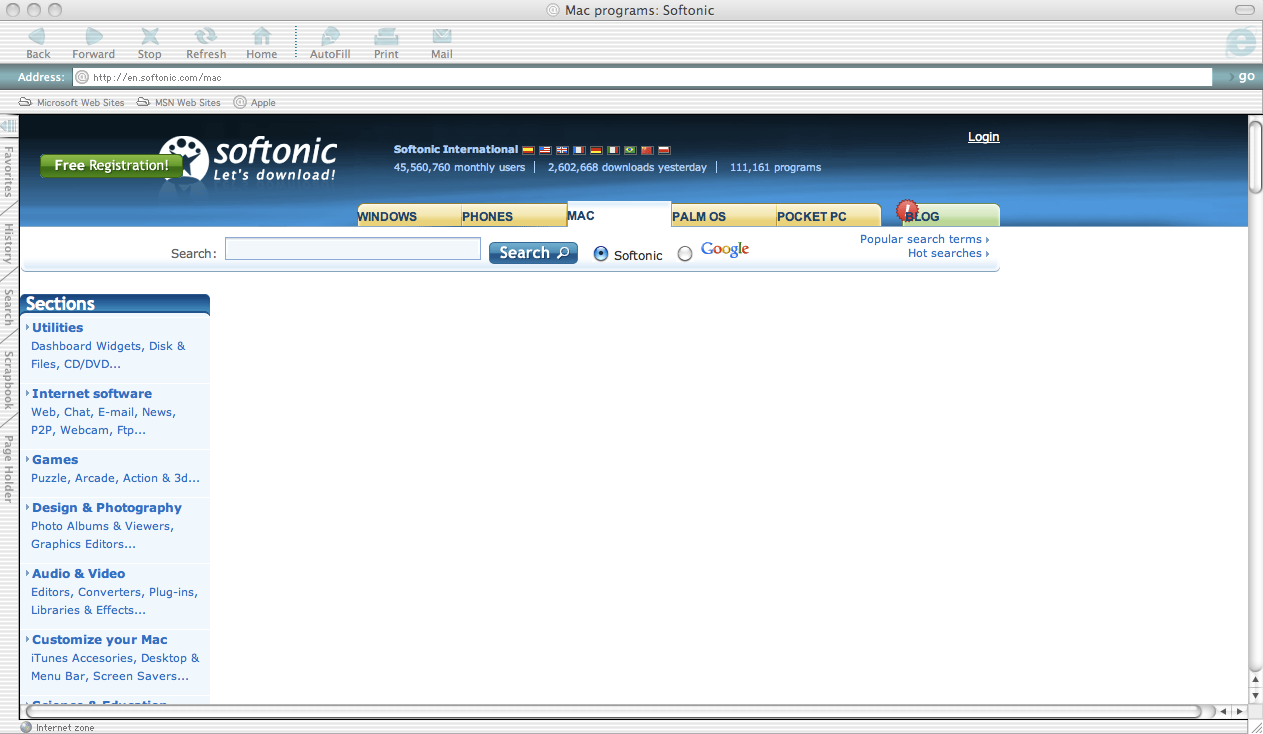This screenshot has width=1263, height=734.
Task: Reload the page using Refresh
Action: 206,43
